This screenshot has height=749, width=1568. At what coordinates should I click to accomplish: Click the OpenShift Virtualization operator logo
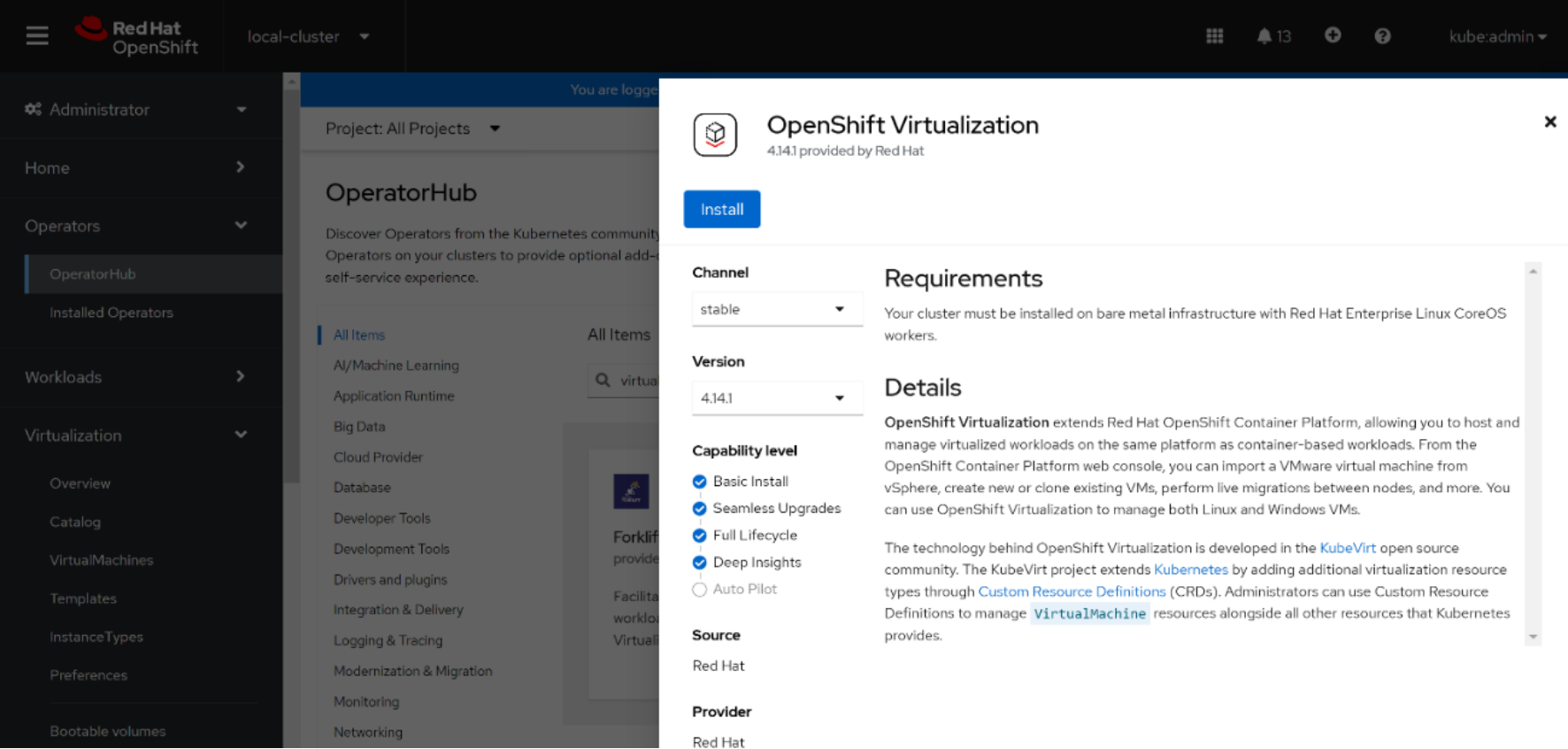tap(715, 135)
